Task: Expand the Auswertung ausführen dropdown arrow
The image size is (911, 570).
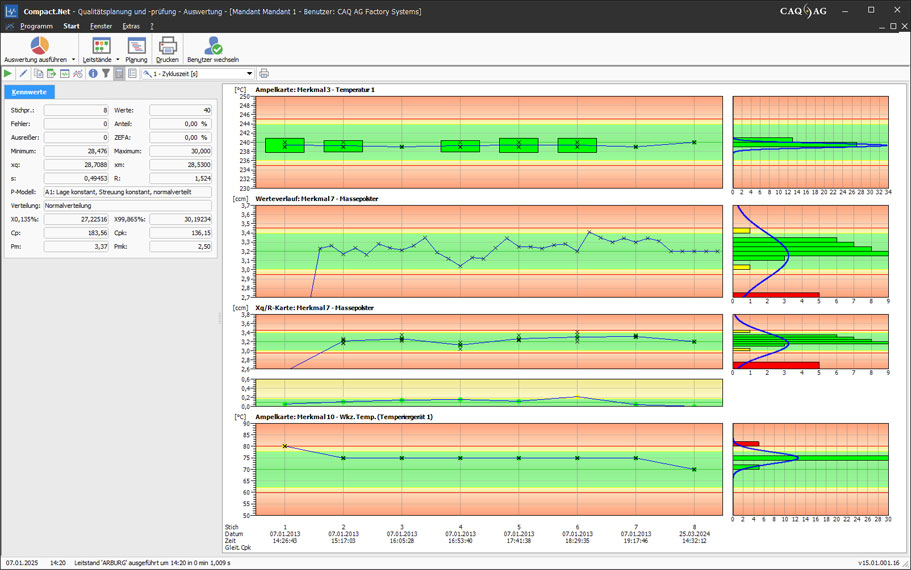Action: click(x=74, y=60)
